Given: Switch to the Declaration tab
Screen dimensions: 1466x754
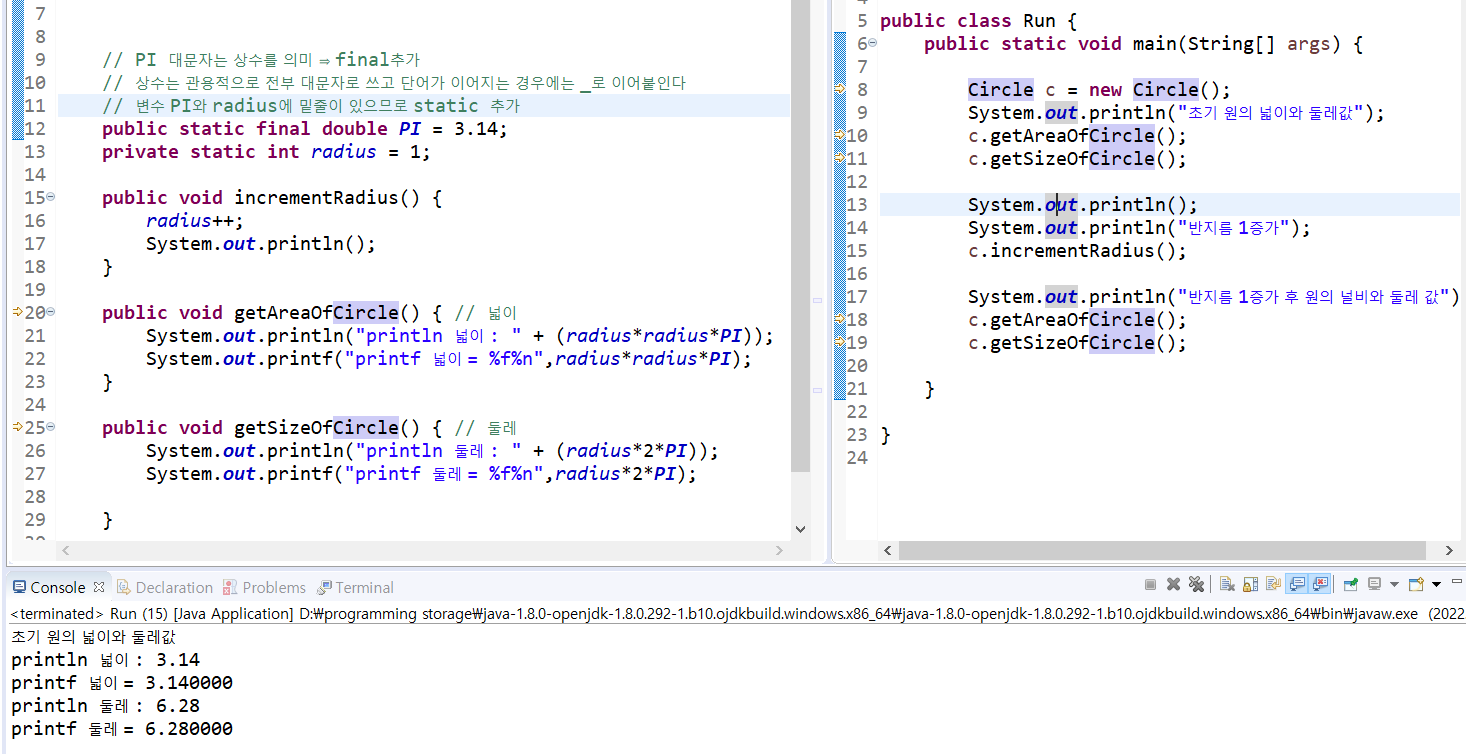Looking at the screenshot, I should pyautogui.click(x=164, y=587).
